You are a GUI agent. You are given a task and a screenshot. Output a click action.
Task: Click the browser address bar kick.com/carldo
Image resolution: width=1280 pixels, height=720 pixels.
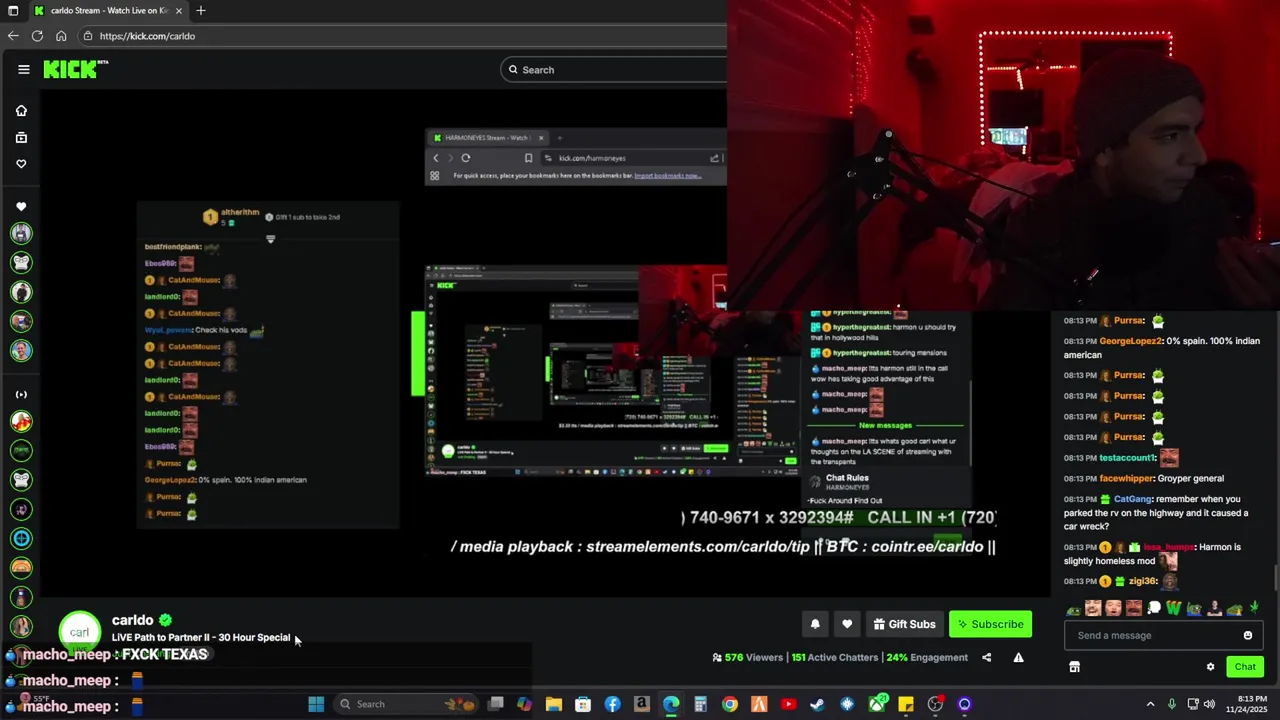(x=400, y=36)
